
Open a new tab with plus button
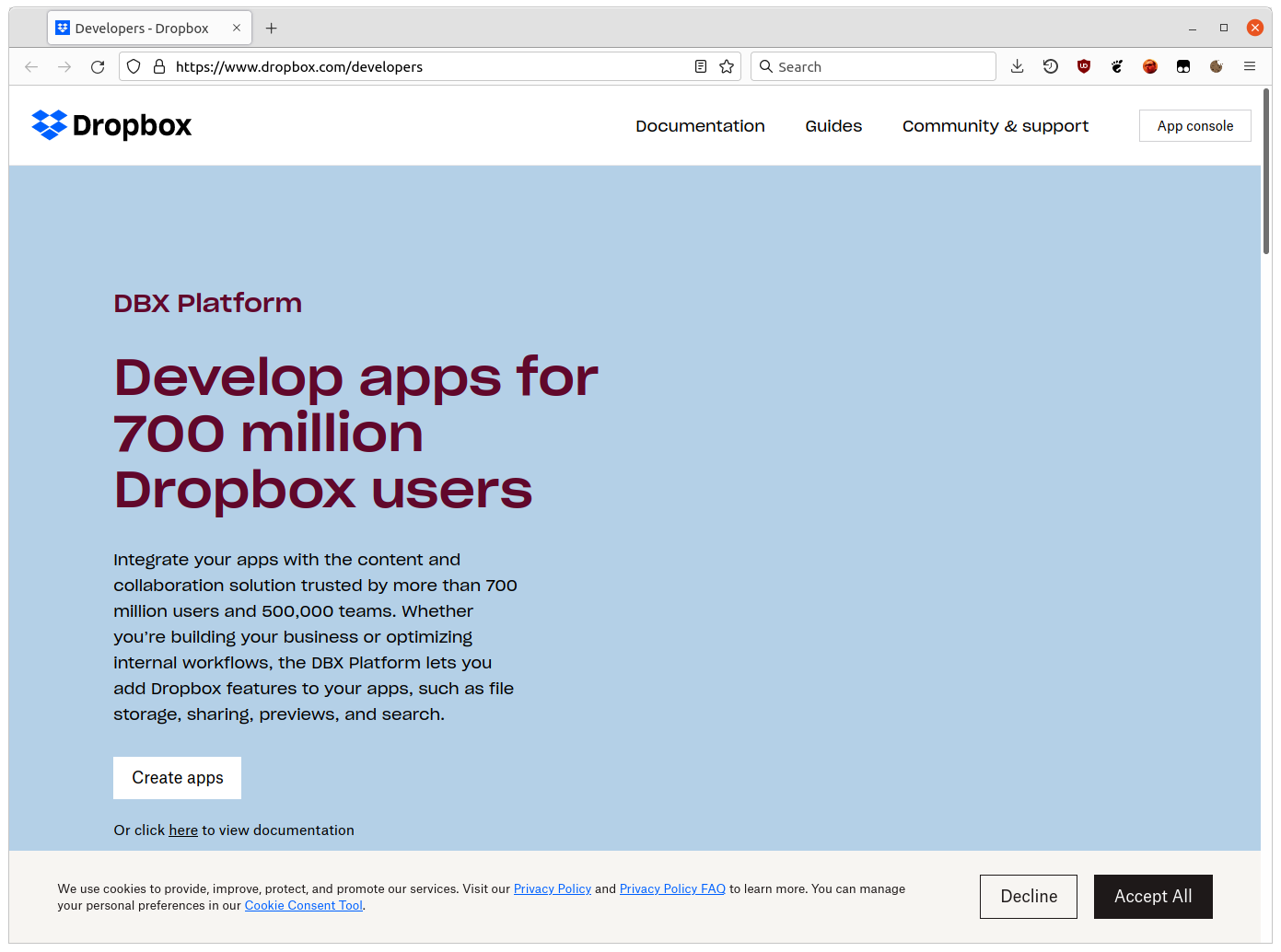point(272,29)
